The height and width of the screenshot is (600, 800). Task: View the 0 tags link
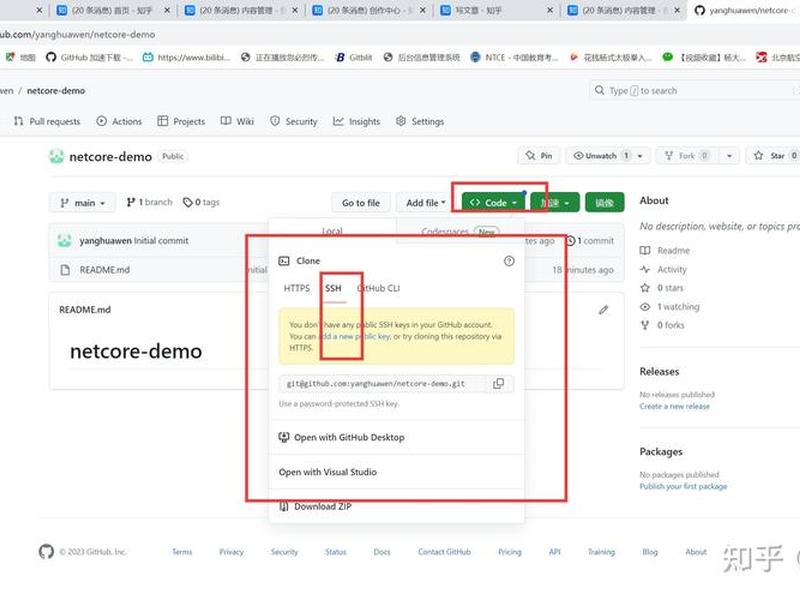(x=201, y=202)
